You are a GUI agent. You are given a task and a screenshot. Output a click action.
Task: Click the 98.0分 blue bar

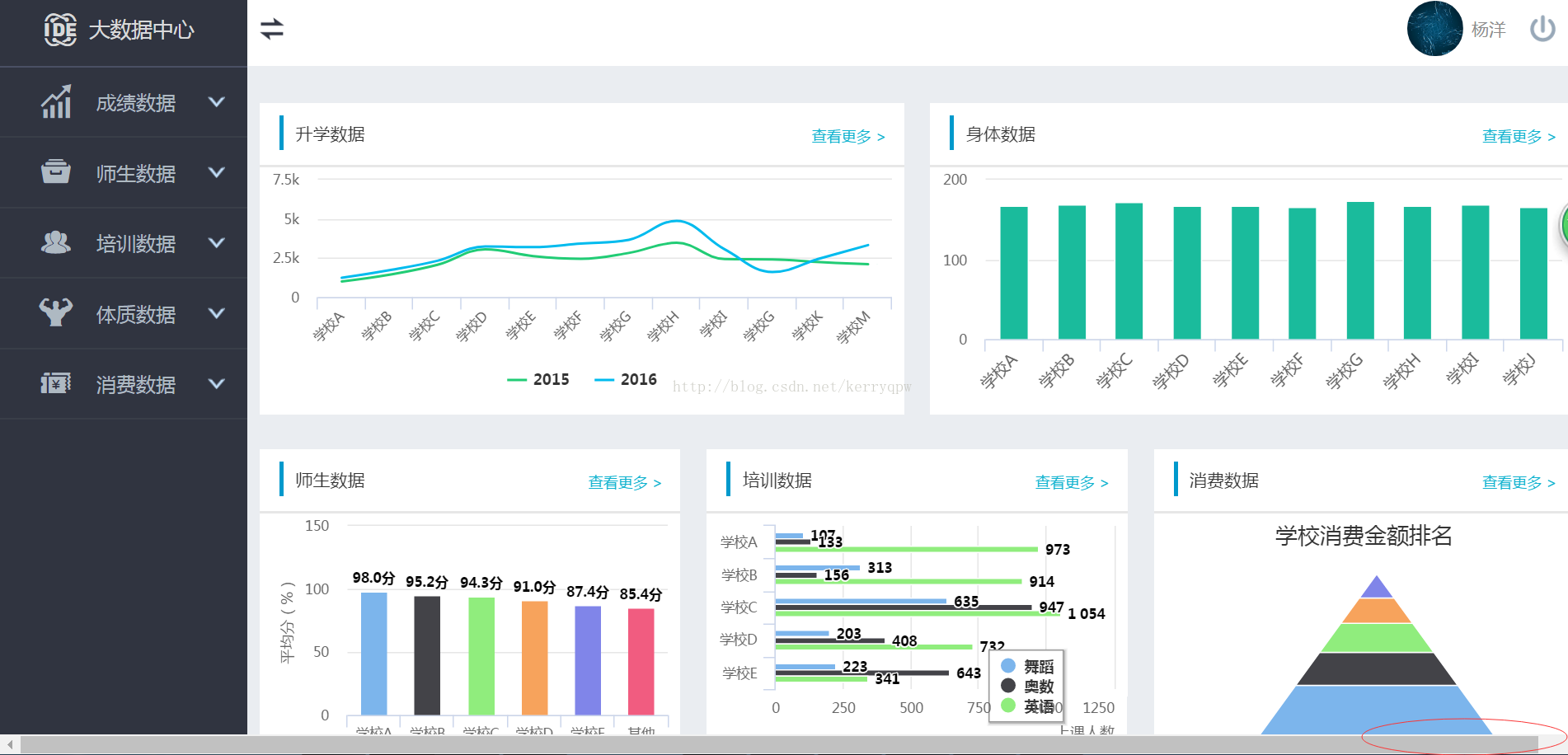click(373, 654)
